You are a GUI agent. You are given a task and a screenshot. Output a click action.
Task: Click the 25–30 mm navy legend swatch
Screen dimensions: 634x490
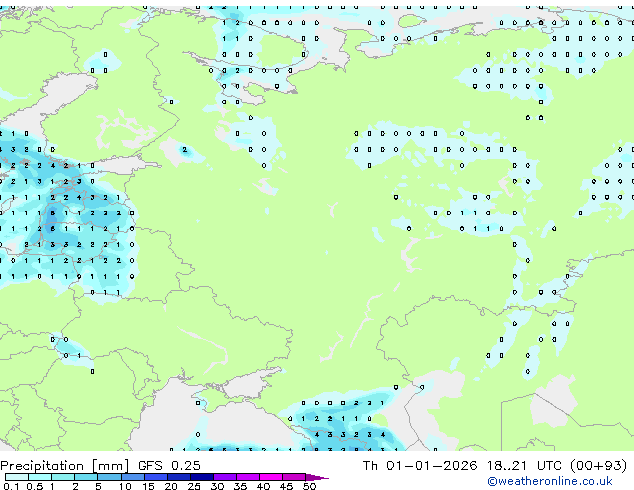tap(202, 477)
